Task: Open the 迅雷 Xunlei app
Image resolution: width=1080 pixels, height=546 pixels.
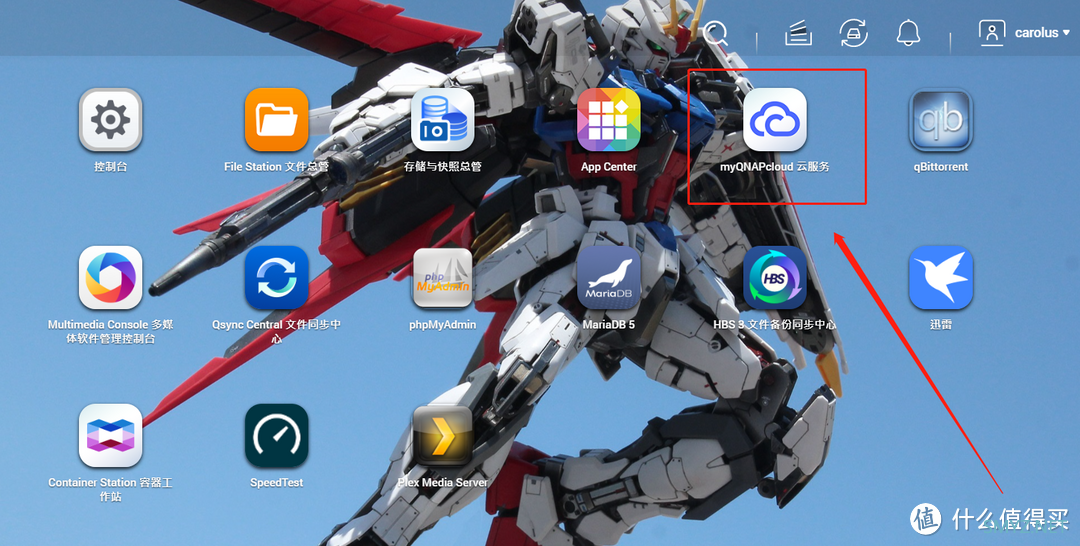Action: [x=940, y=277]
